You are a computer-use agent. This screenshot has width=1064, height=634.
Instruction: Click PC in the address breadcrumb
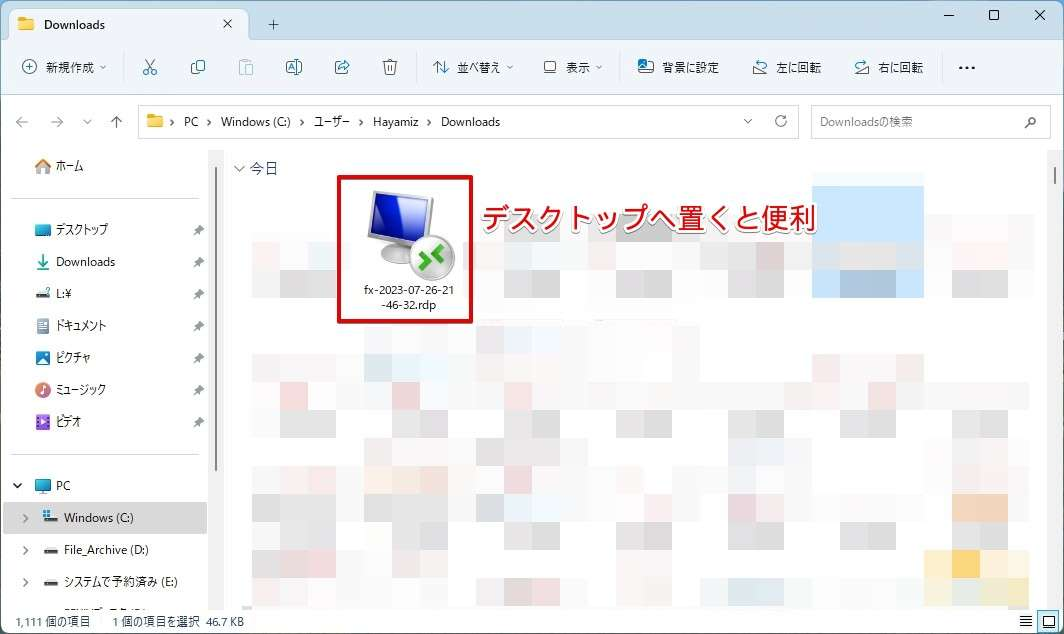pos(191,122)
